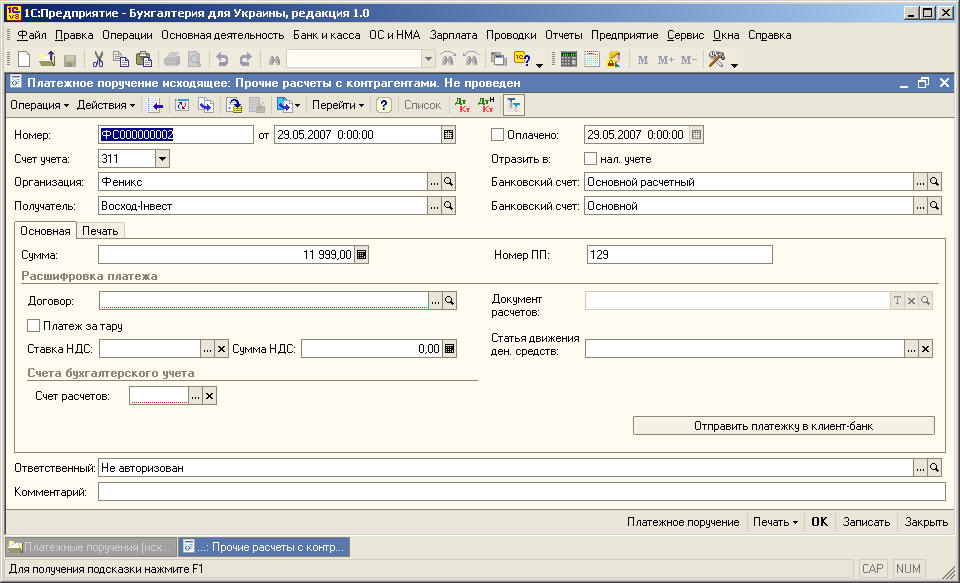The height and width of the screenshot is (583, 960).
Task: Click the 1C help question icon
Action: [522, 59]
